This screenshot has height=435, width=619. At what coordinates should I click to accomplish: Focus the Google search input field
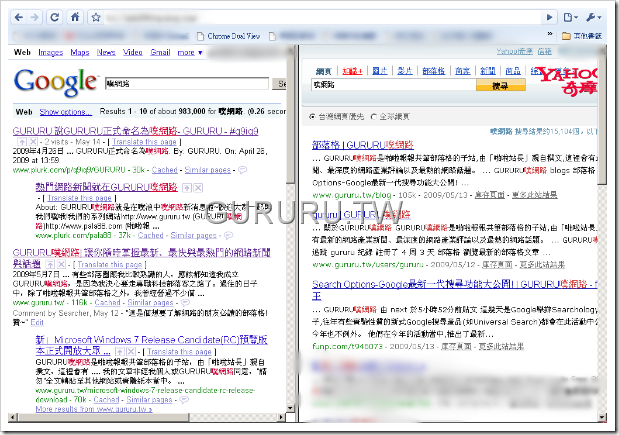click(x=187, y=84)
